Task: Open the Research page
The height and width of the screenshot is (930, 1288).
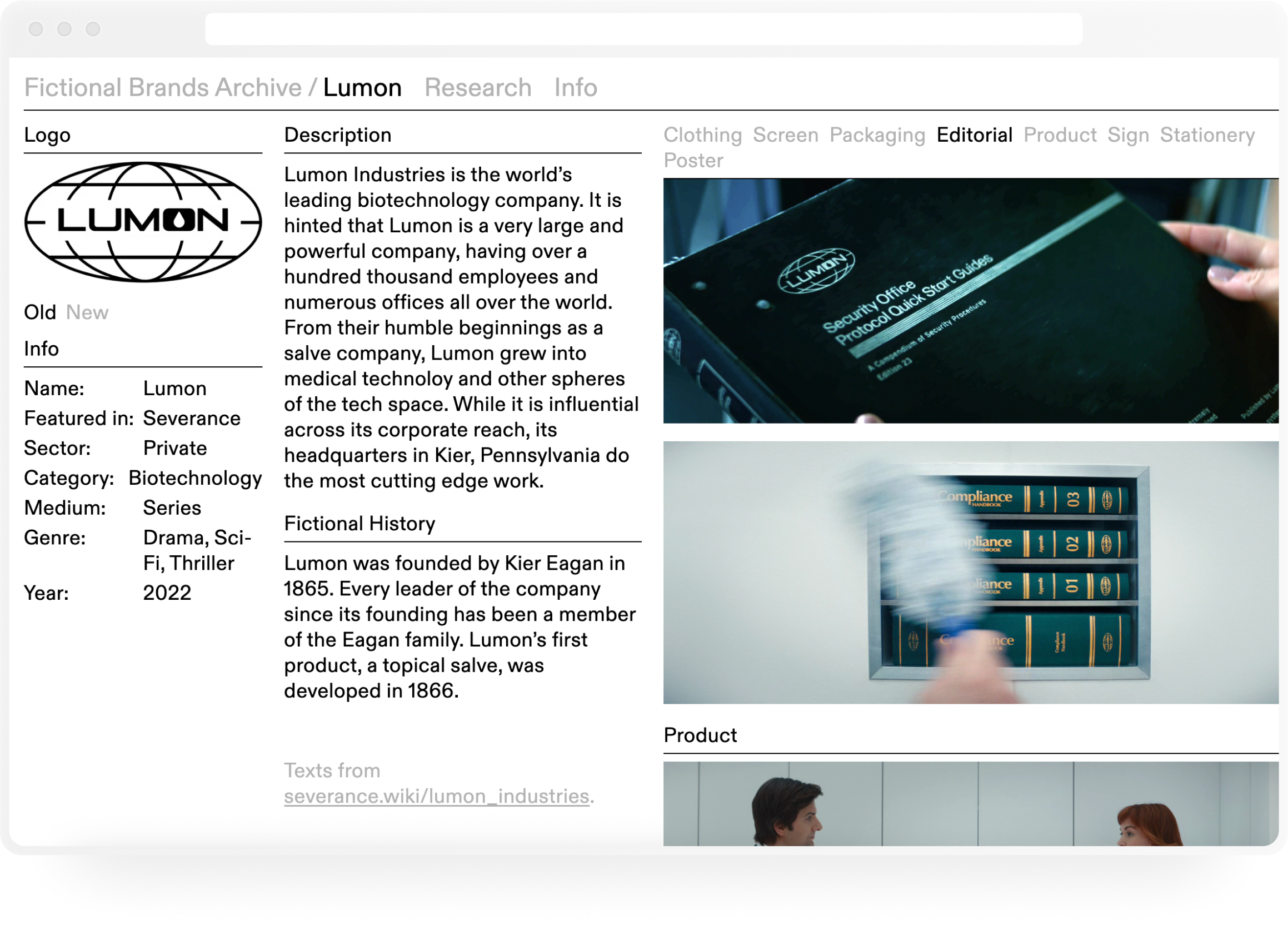Action: [x=478, y=87]
